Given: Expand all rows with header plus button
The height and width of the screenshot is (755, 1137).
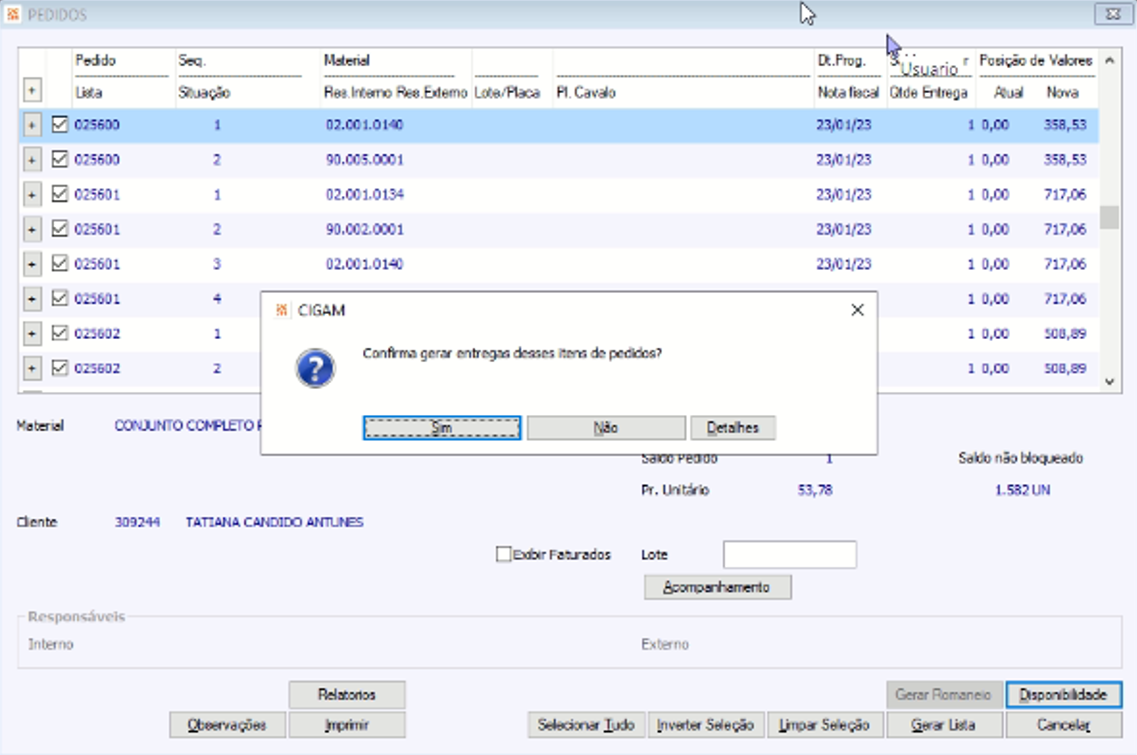Looking at the screenshot, I should coord(32,90).
